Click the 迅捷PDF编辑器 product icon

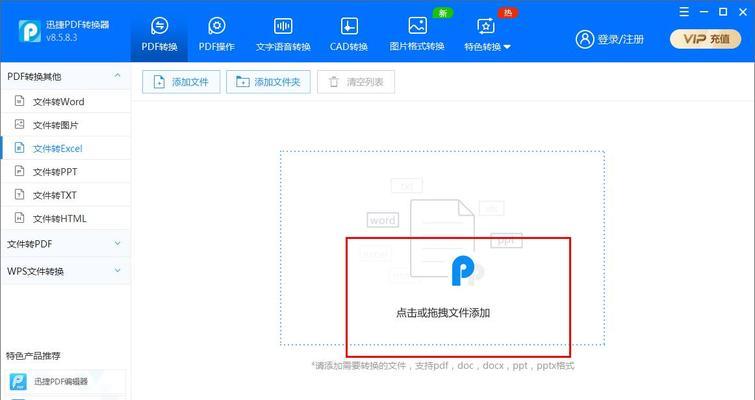coord(19,382)
